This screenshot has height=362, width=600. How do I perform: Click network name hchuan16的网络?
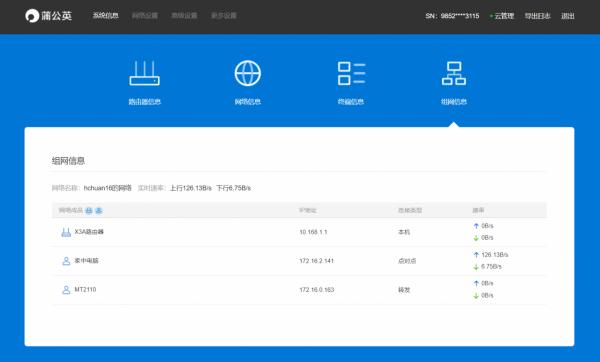click(108, 188)
